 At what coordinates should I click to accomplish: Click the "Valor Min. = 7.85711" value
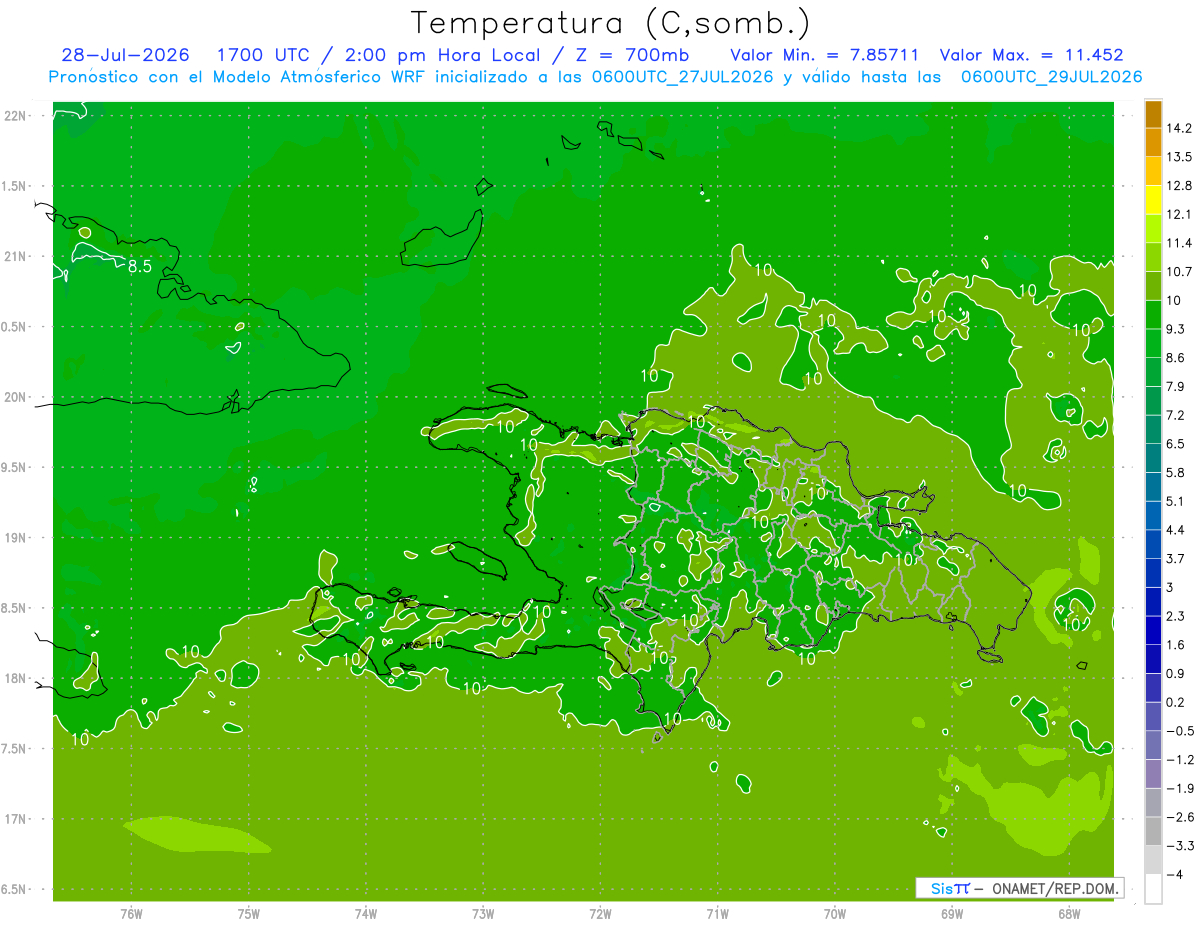coord(825,55)
